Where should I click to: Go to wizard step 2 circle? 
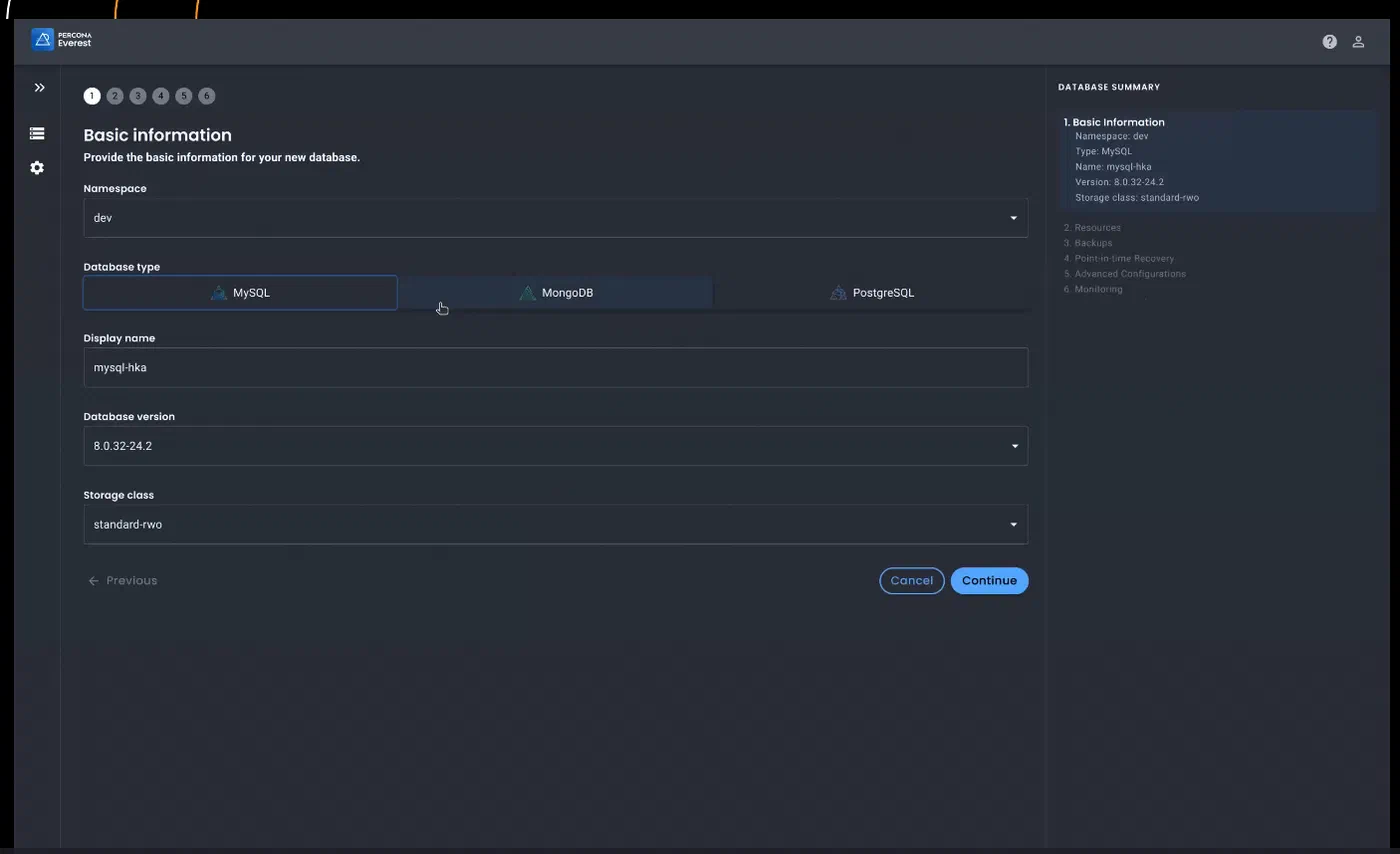[115, 96]
